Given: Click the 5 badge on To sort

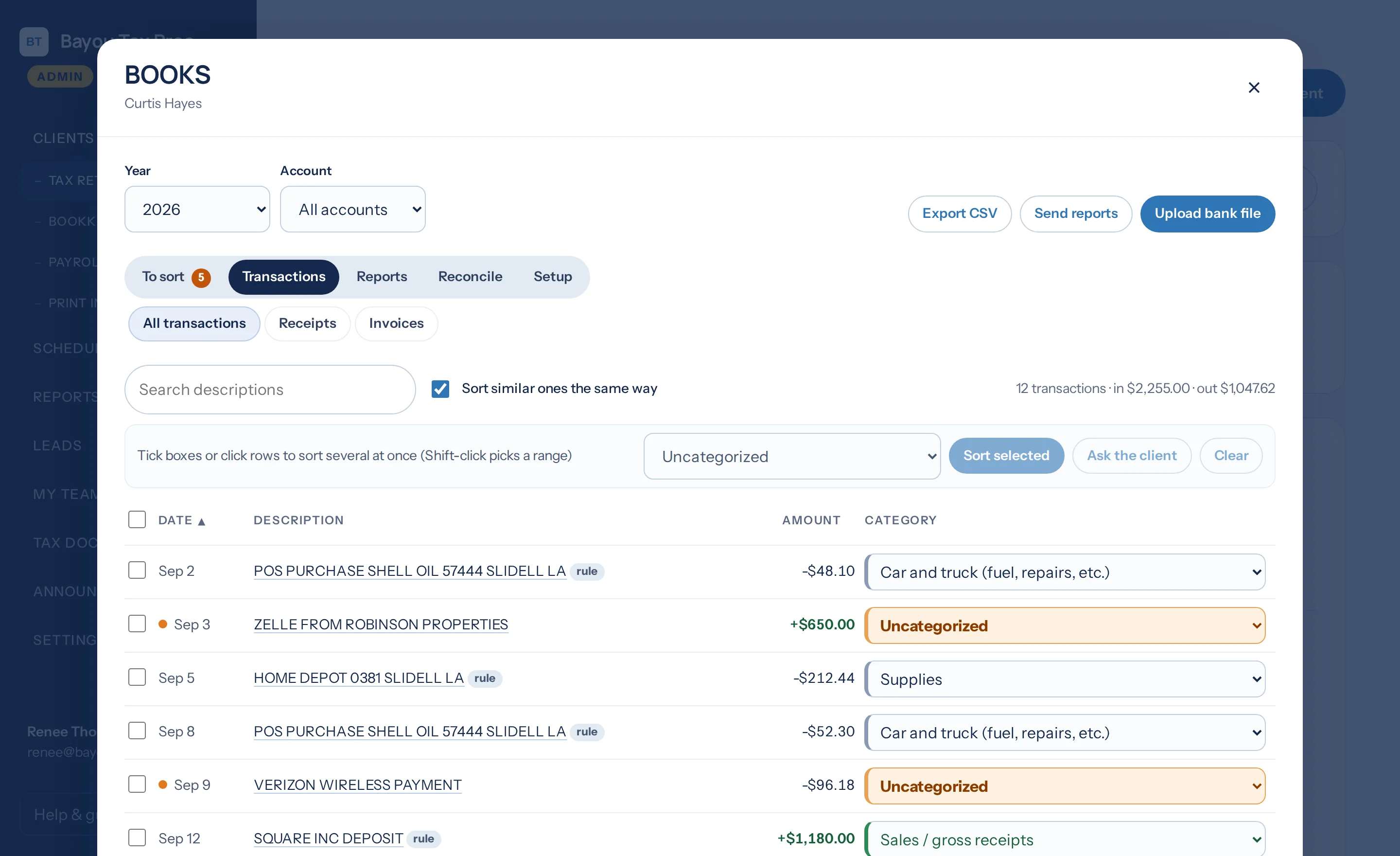Looking at the screenshot, I should pyautogui.click(x=201, y=277).
